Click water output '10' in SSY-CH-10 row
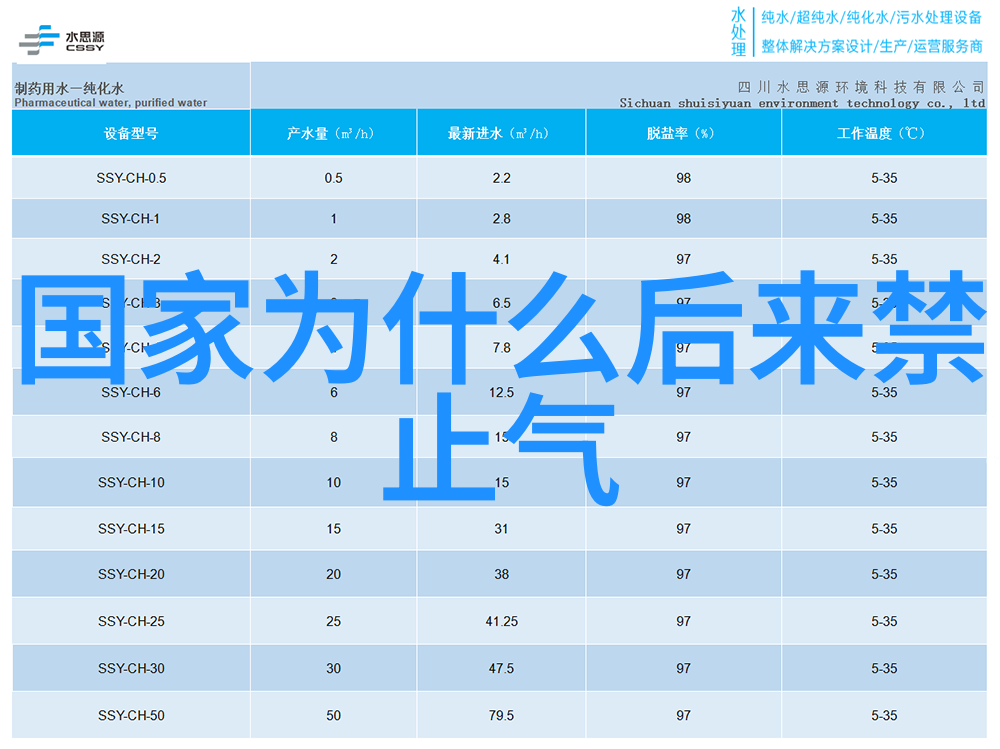This screenshot has width=1000, height=749. point(334,482)
